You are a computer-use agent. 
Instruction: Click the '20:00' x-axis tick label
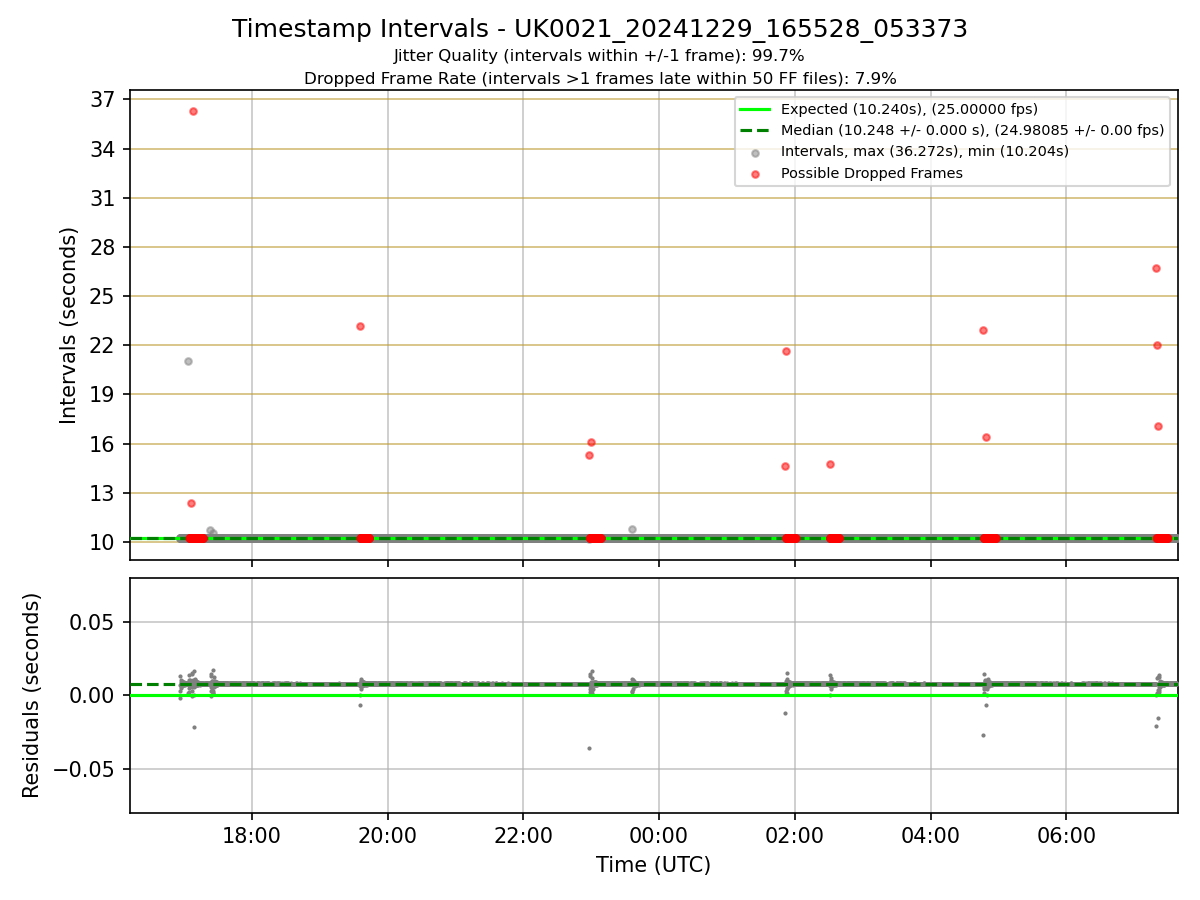(x=388, y=836)
